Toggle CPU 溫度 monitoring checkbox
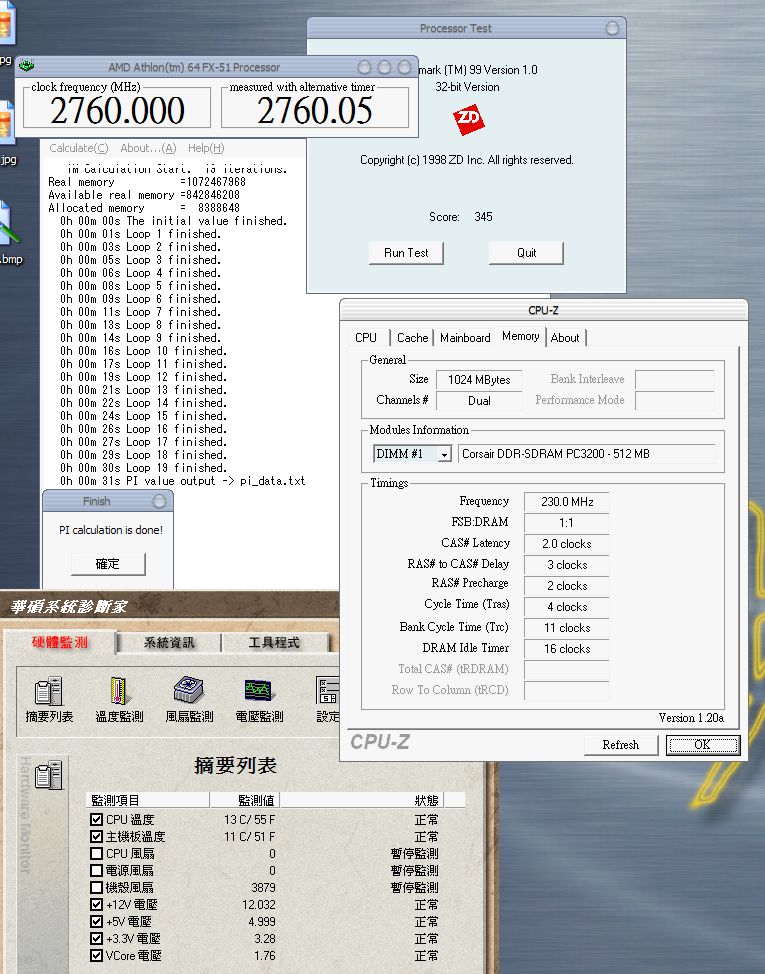The image size is (765, 974). coord(96,819)
